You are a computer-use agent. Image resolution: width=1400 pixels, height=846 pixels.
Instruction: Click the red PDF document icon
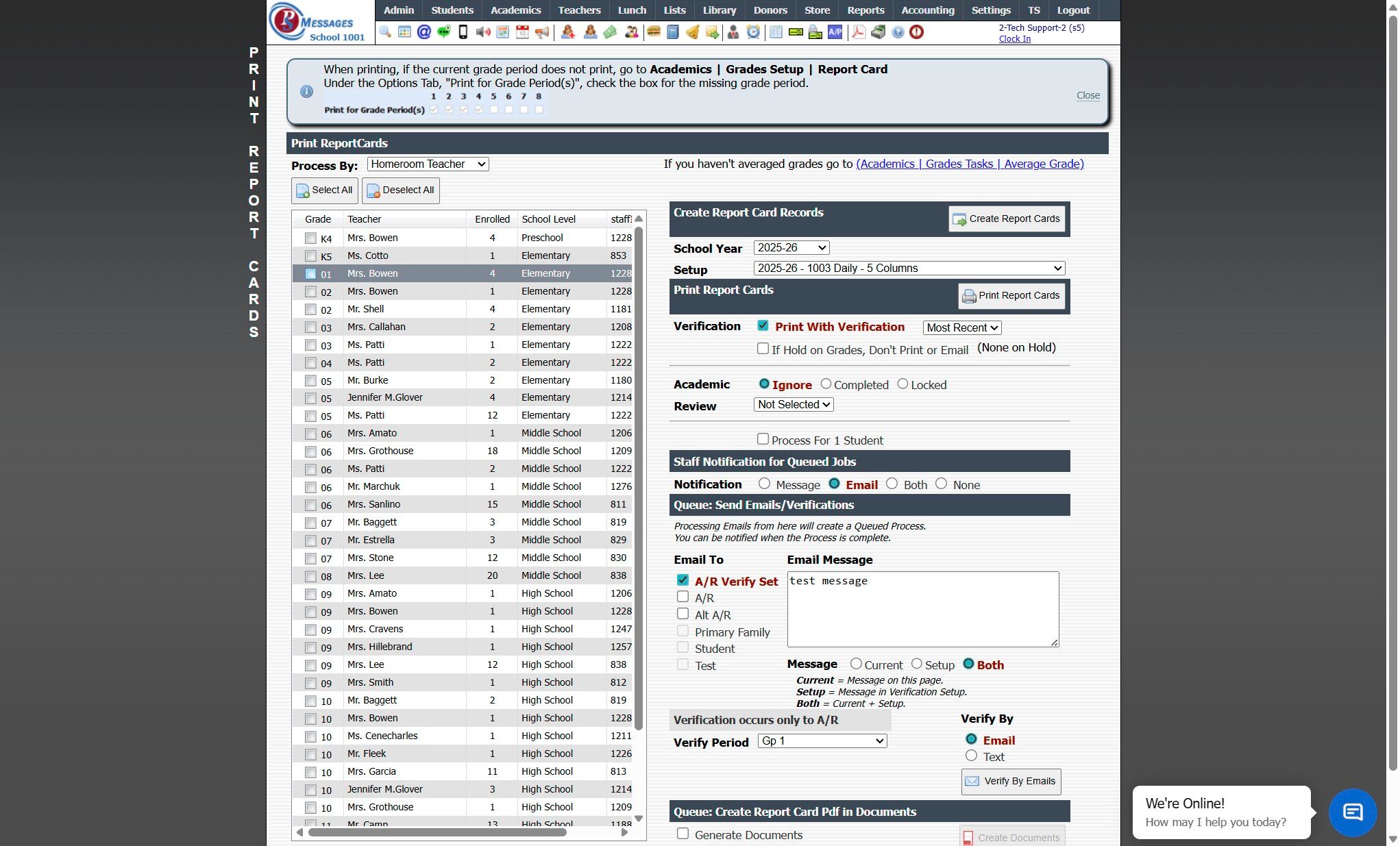pyautogui.click(x=858, y=32)
